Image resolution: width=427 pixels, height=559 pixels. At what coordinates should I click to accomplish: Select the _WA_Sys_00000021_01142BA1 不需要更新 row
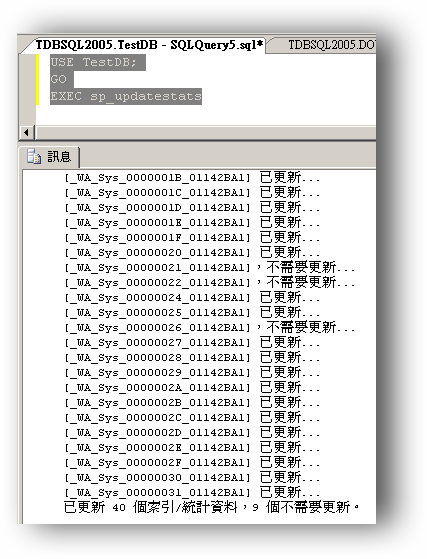pos(210,267)
